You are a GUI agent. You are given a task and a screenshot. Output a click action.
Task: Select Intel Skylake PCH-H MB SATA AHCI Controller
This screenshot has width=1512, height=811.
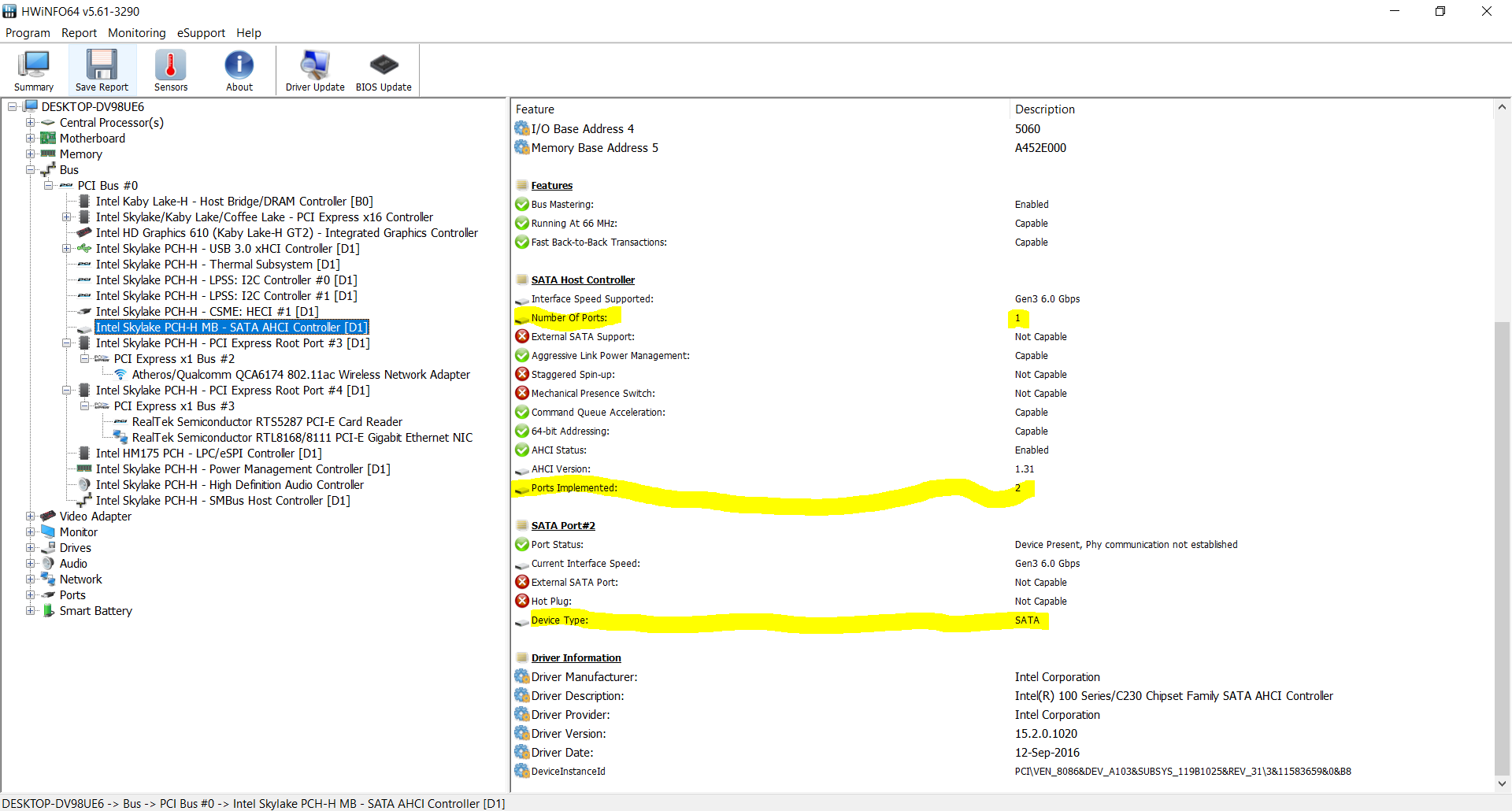tap(232, 328)
